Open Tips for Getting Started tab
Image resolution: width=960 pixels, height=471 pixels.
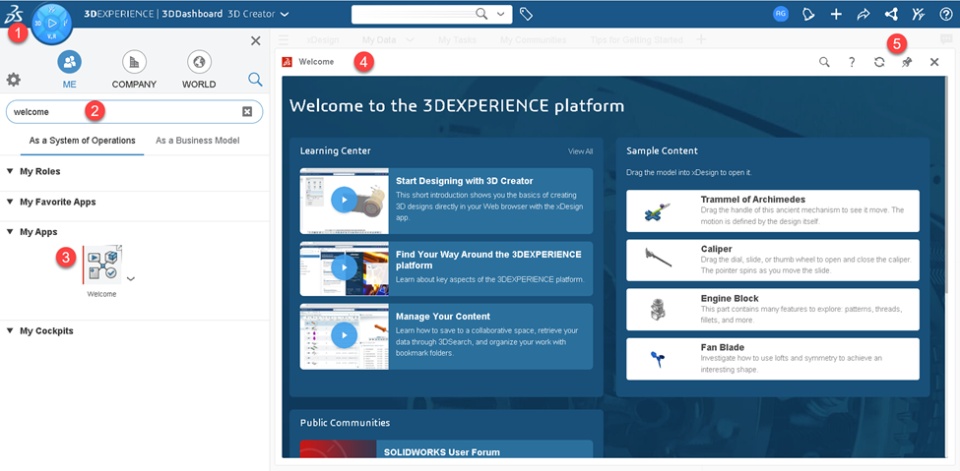[x=636, y=40]
